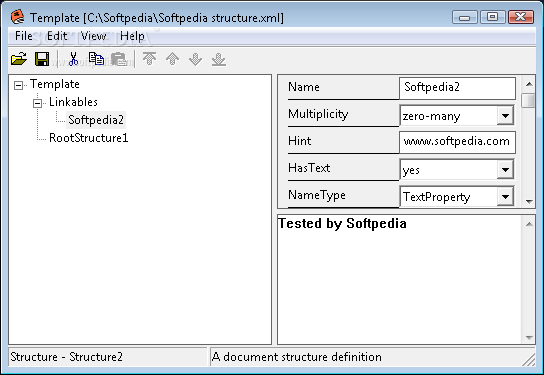Screen dimensions: 544x375
Task: Click the Move up arrow icon
Action: 172,59
